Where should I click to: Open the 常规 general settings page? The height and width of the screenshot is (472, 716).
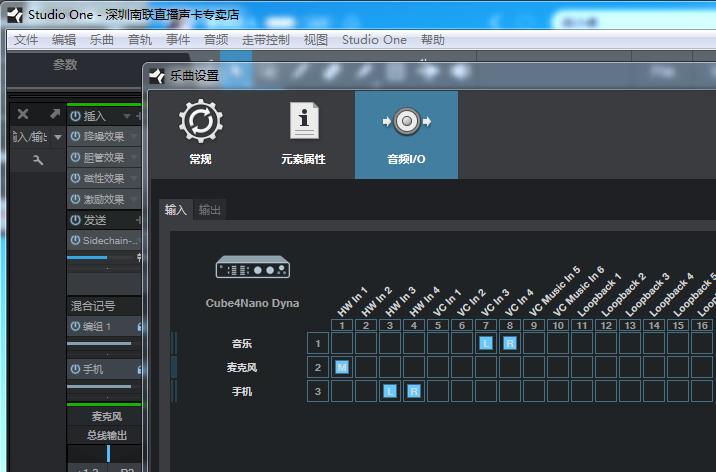pyautogui.click(x=200, y=132)
